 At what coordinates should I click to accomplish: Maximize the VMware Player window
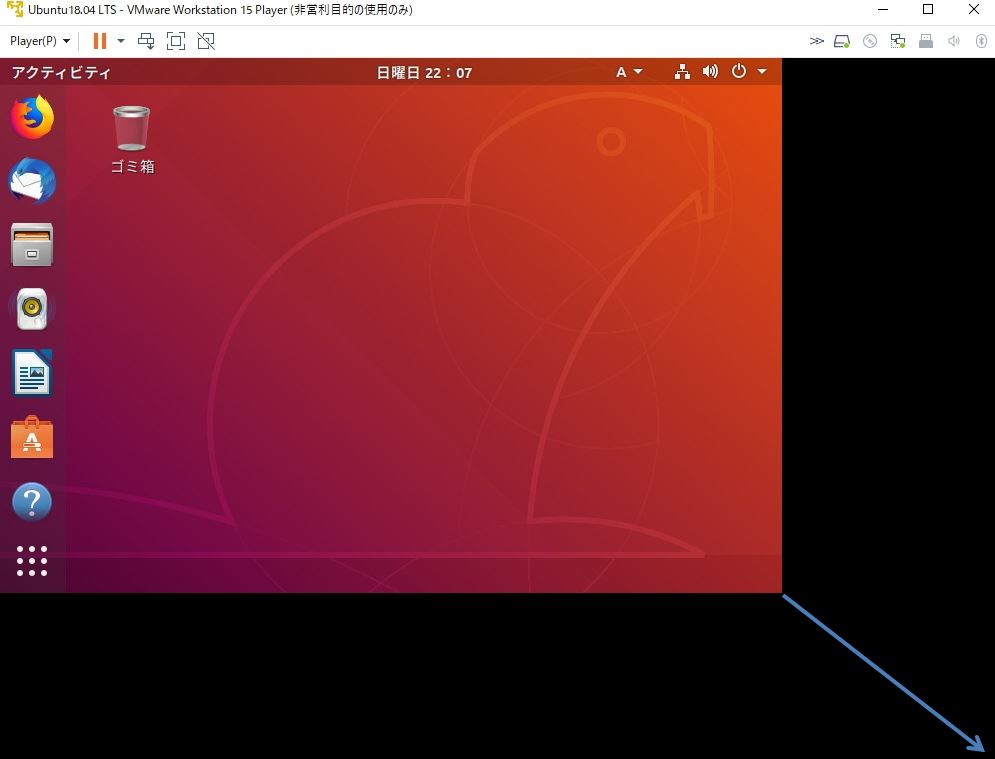pos(928,10)
